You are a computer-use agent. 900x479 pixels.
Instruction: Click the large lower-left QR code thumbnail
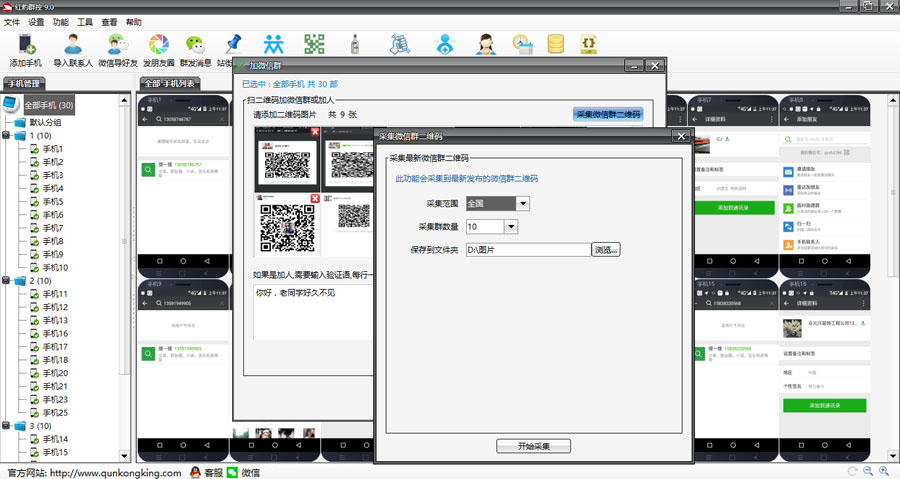(287, 228)
